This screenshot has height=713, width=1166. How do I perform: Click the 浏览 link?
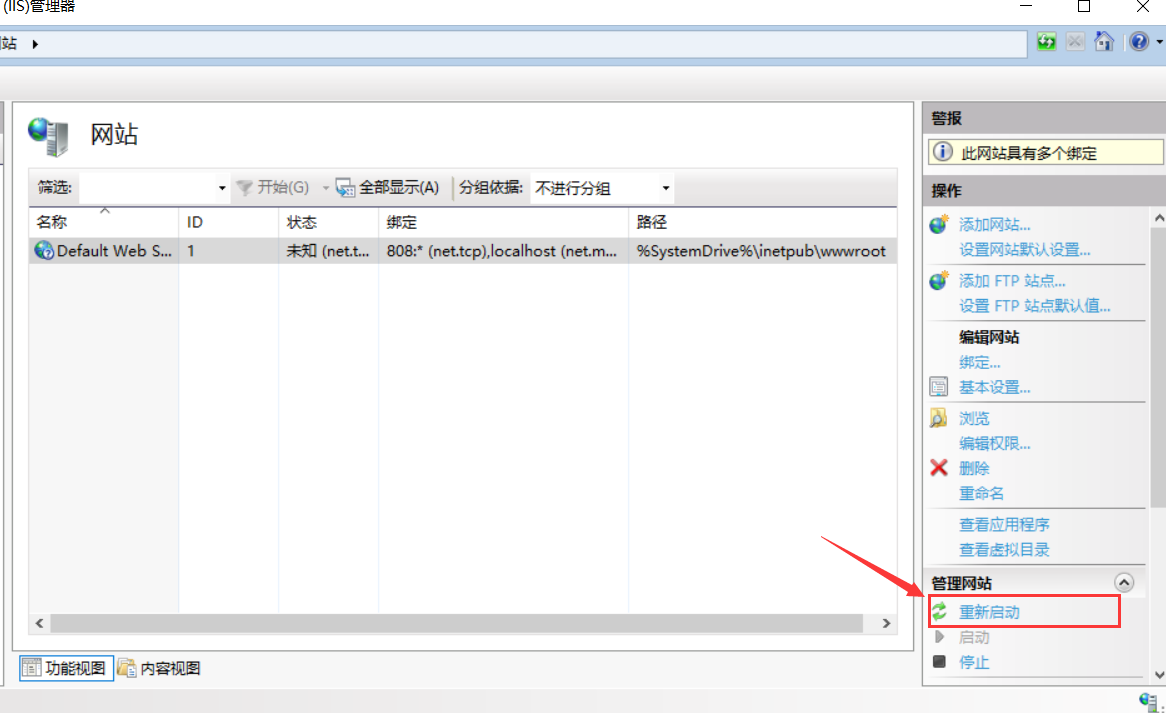(x=974, y=419)
